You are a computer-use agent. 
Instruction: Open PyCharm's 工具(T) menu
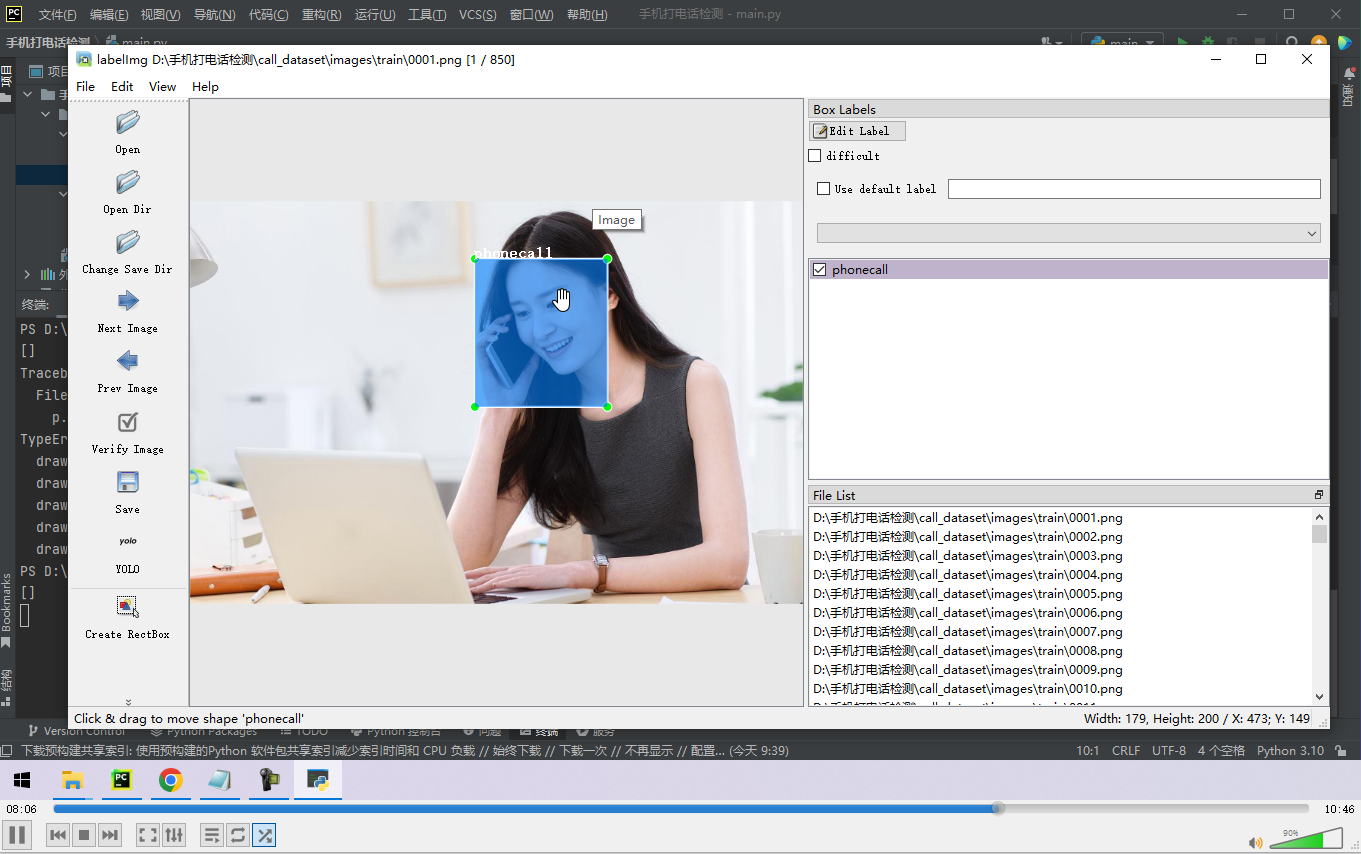pyautogui.click(x=427, y=15)
